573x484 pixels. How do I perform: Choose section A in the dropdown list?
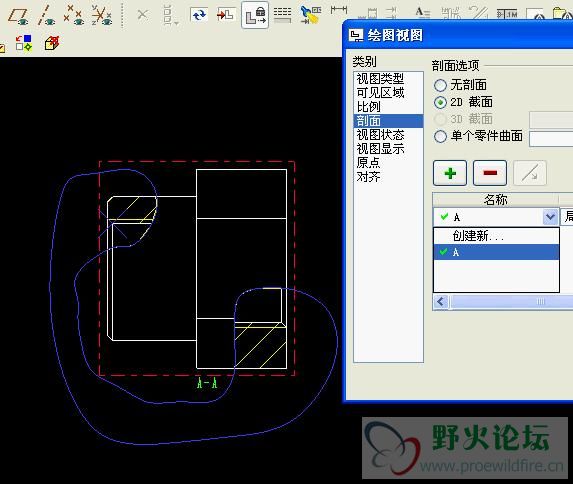pyautogui.click(x=496, y=252)
